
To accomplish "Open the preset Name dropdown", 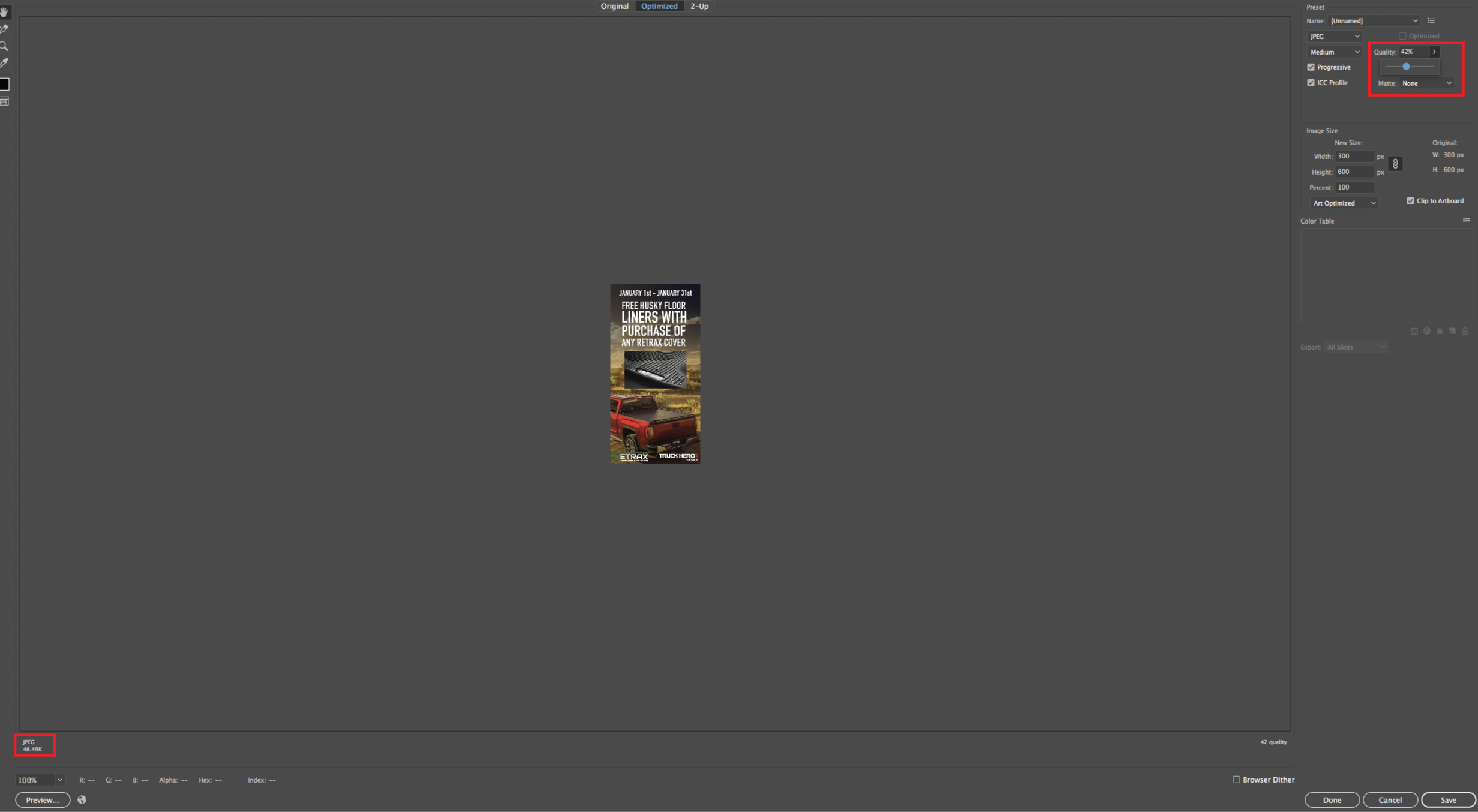I will 1374,21.
